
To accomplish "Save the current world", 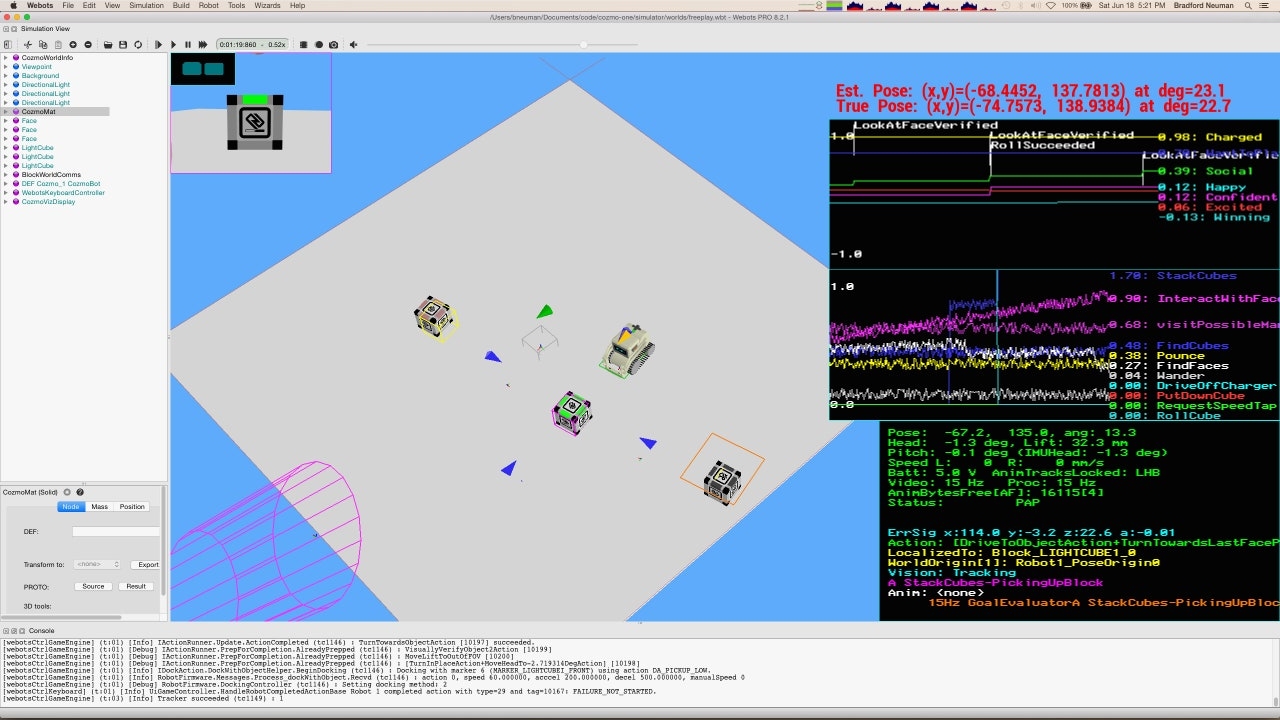I will [x=123, y=44].
